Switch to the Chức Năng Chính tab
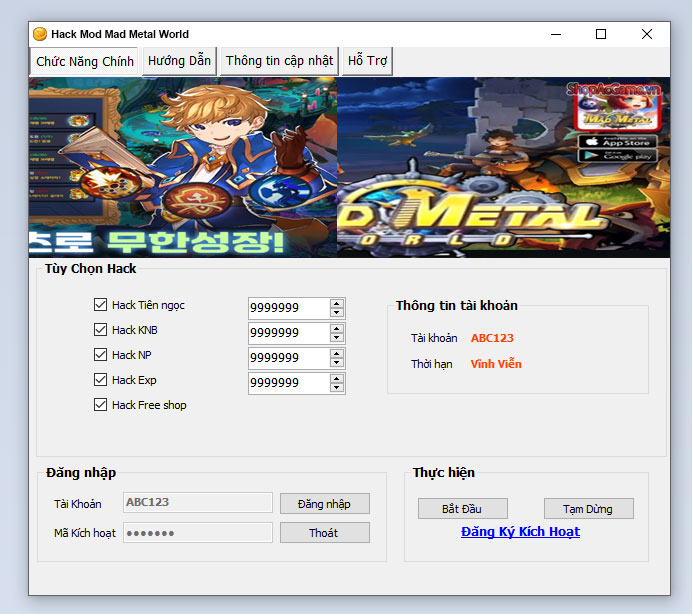 point(84,61)
